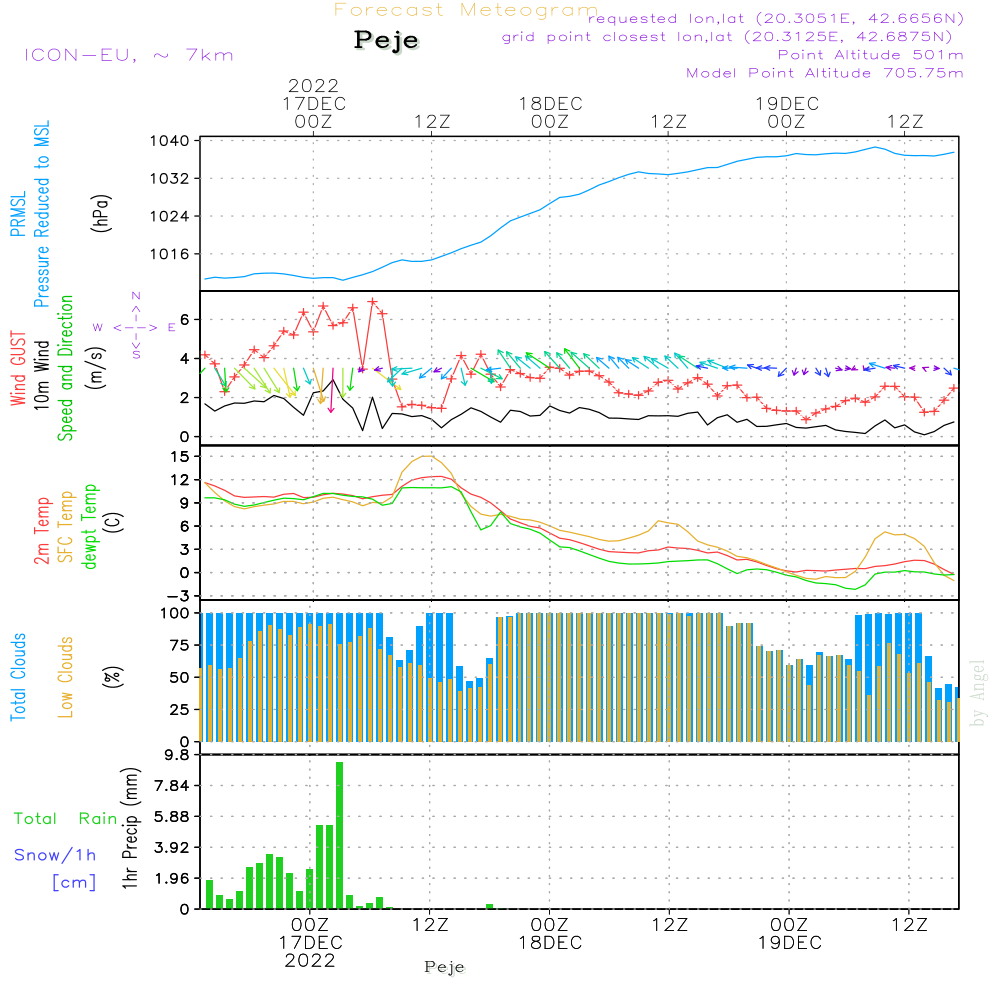
Task: Click the '2022' year above the top axis
Action: click(x=313, y=85)
